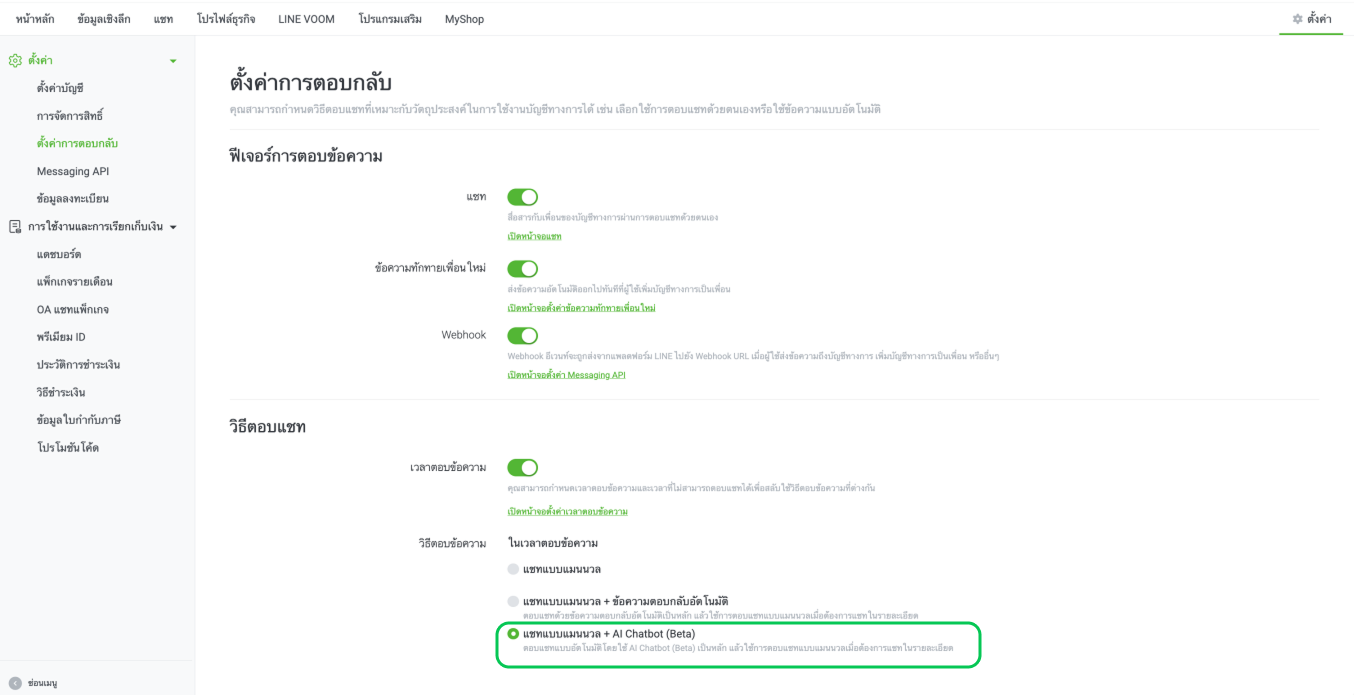
Task: Click the ซ่อนเมนู collapse arrow icon
Action: 15,683
